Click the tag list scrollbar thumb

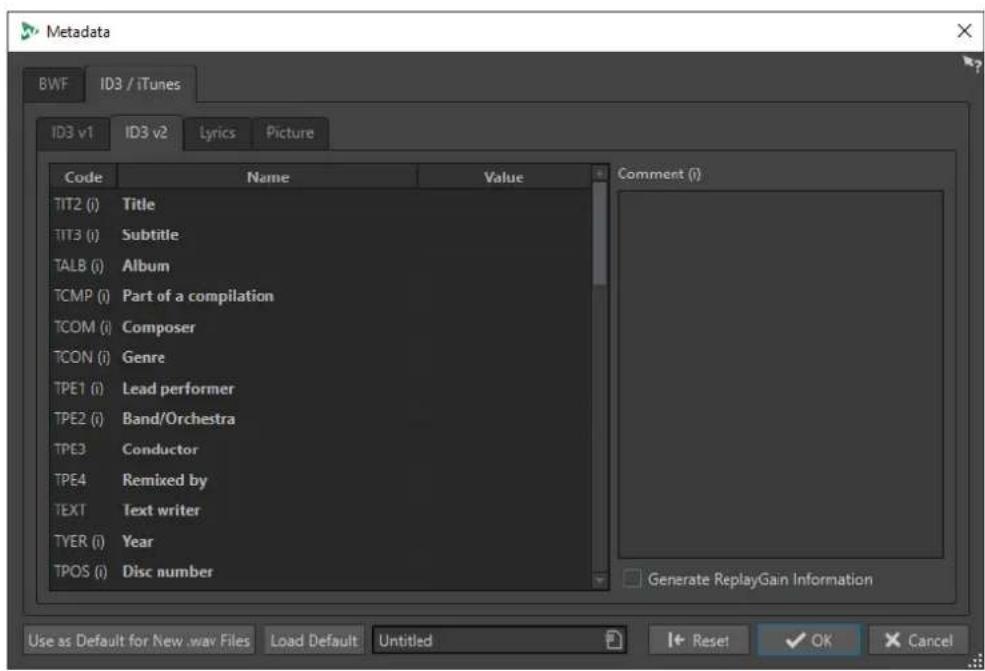[x=600, y=233]
